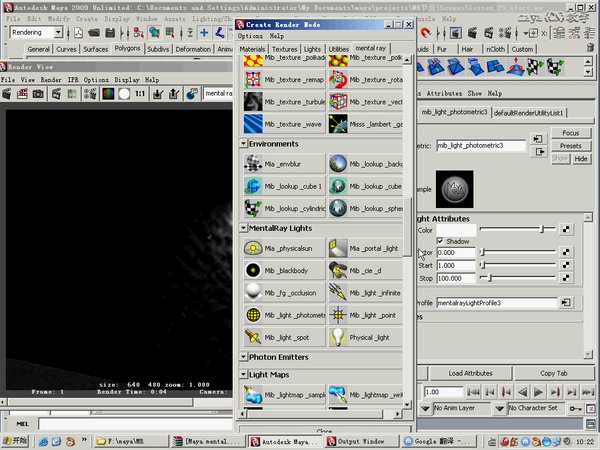600x450 pixels.
Task: Create a Physical_light node
Action: [x=365, y=337]
